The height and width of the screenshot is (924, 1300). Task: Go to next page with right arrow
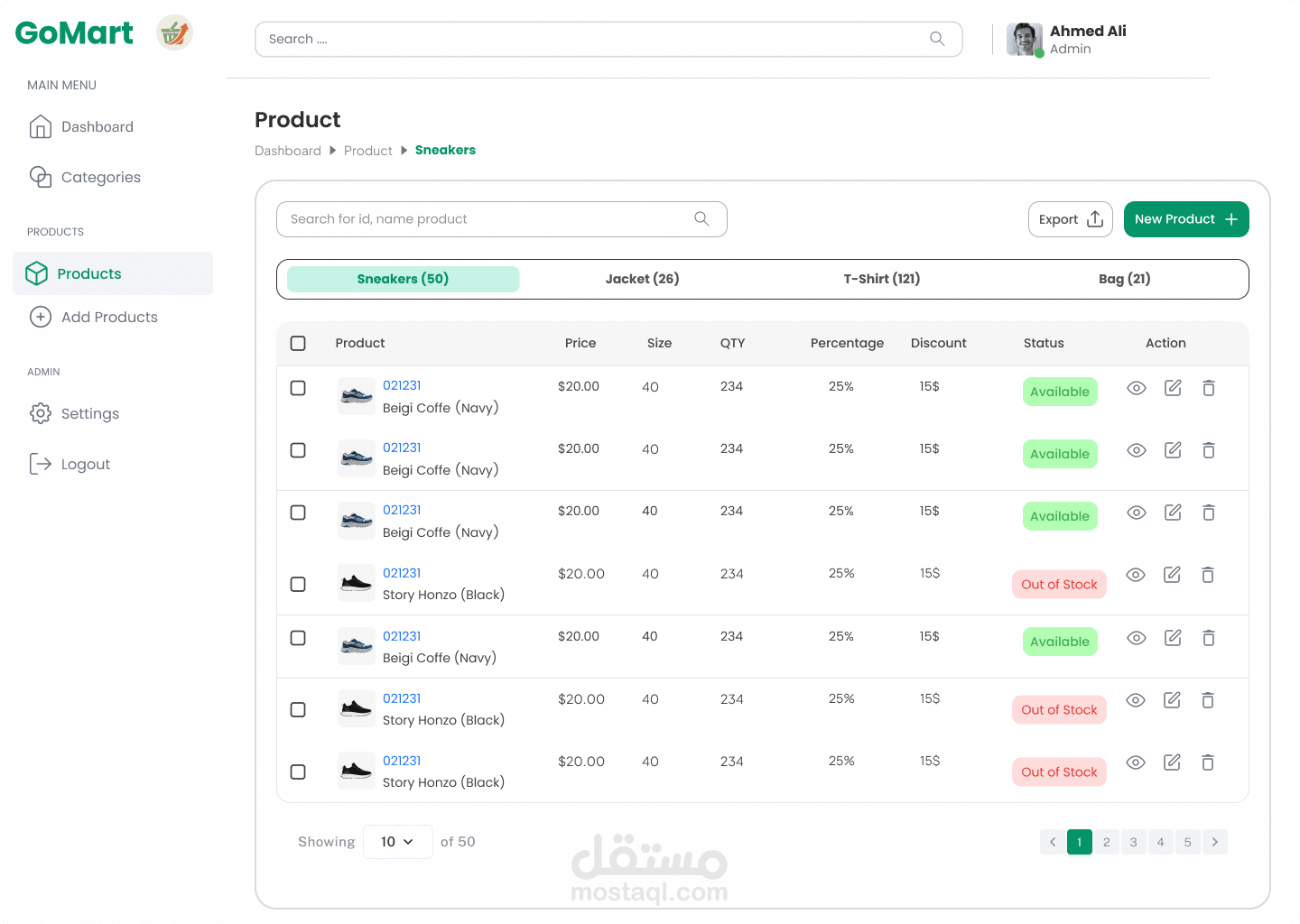click(x=1215, y=842)
